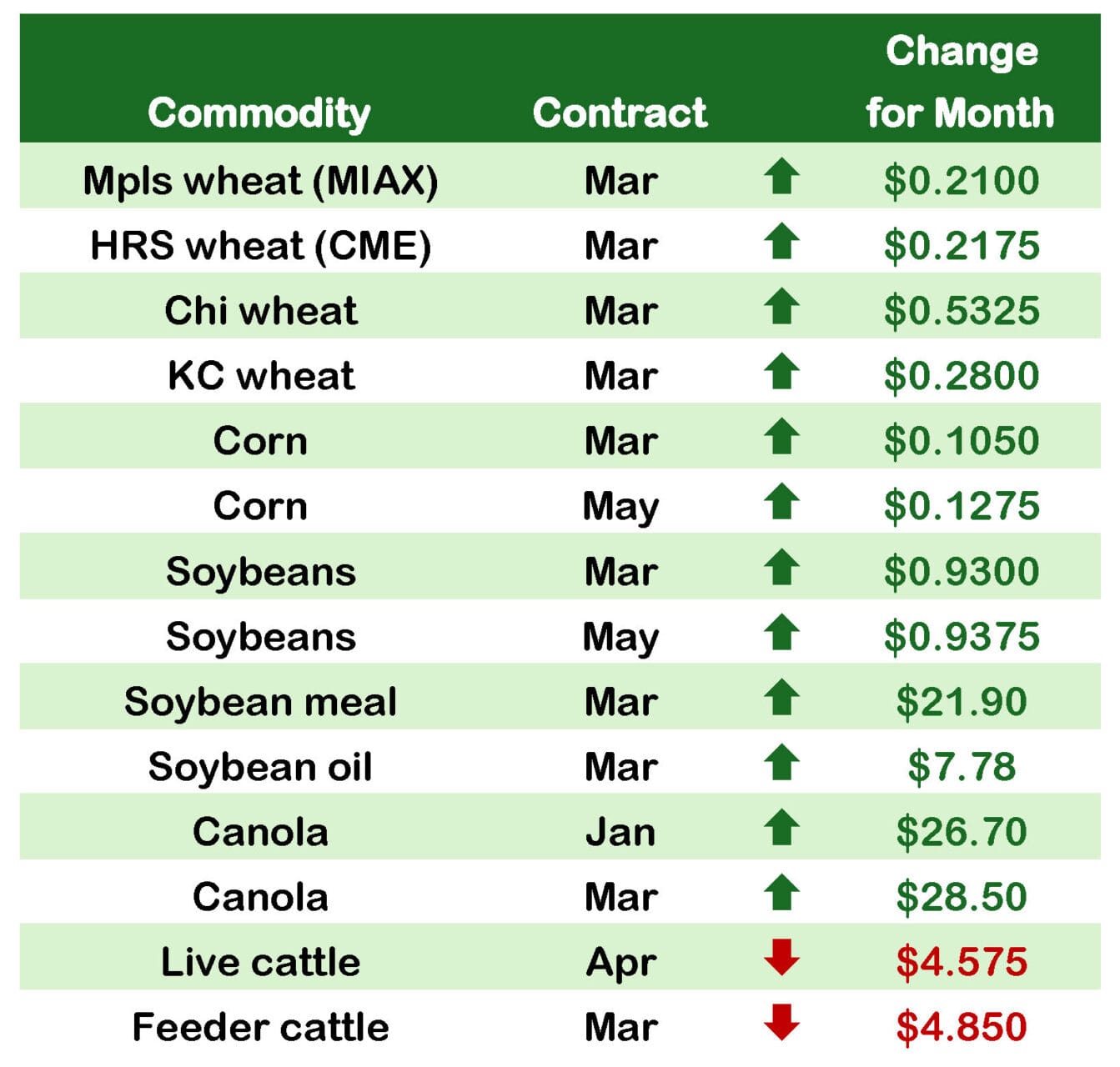This screenshot has width=1120, height=1067.
Task: Click the up arrow beside Chi wheat
Action: pos(781,307)
